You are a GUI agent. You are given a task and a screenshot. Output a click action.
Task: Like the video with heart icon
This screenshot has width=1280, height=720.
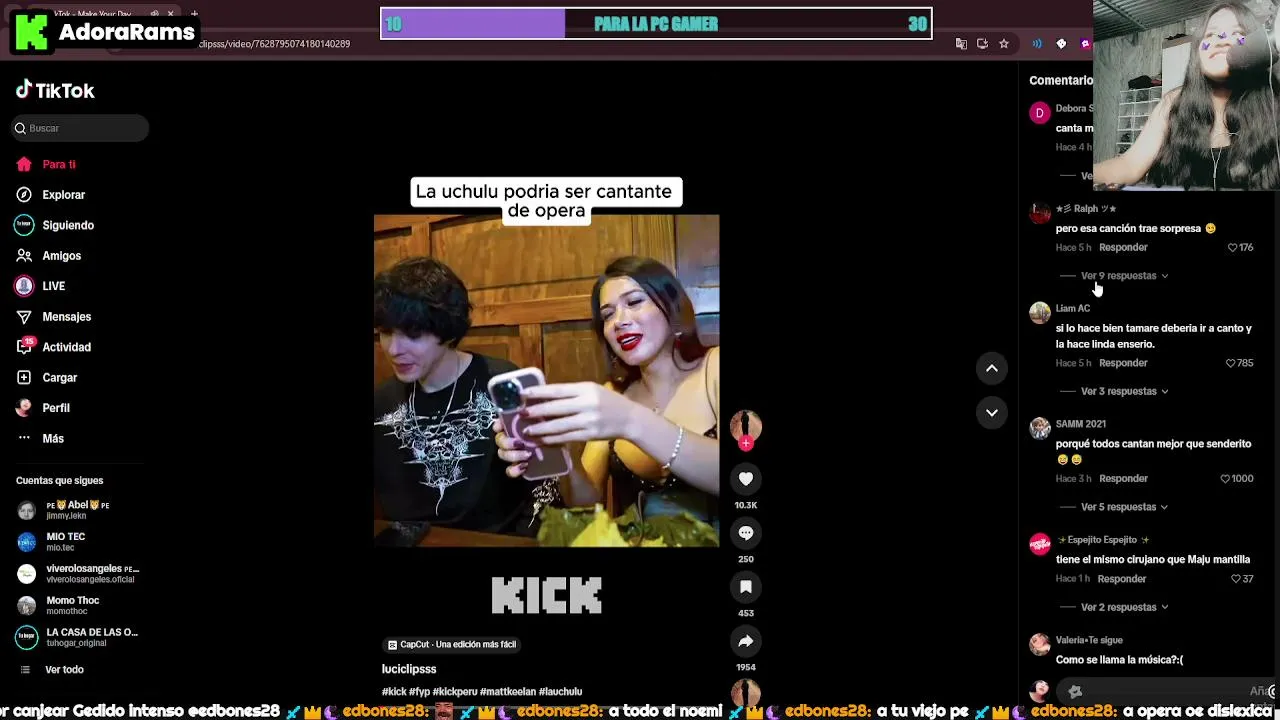(746, 479)
